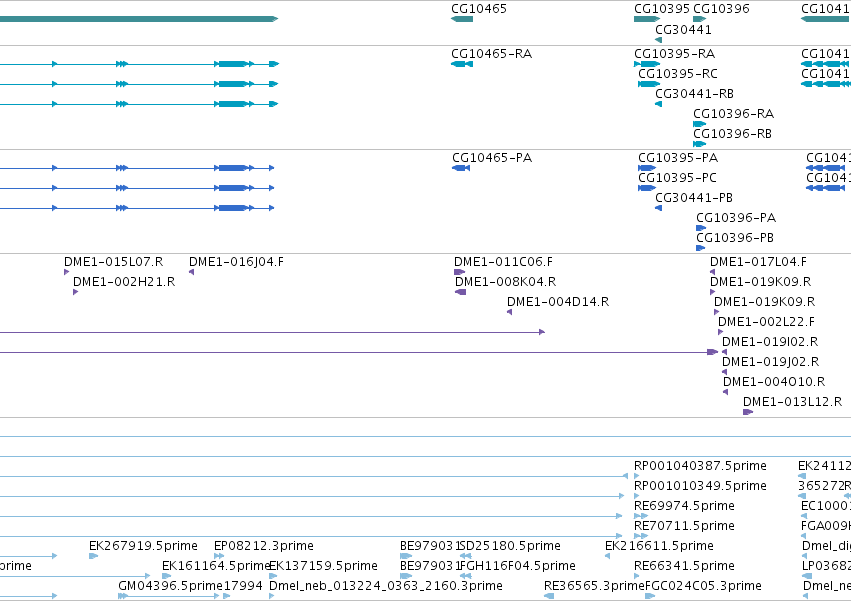Click transcript label CG10396-RB
This screenshot has height=601, width=851.
pos(732,134)
